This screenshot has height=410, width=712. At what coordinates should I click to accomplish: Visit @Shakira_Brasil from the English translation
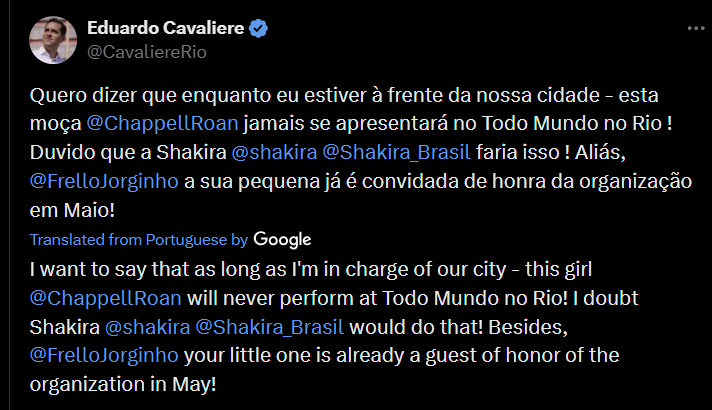tap(270, 327)
